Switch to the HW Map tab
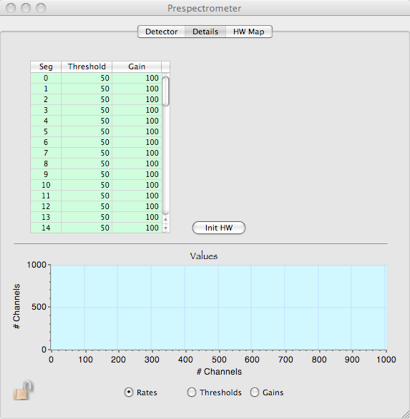Viewport: 410px width, 419px height. (x=249, y=32)
